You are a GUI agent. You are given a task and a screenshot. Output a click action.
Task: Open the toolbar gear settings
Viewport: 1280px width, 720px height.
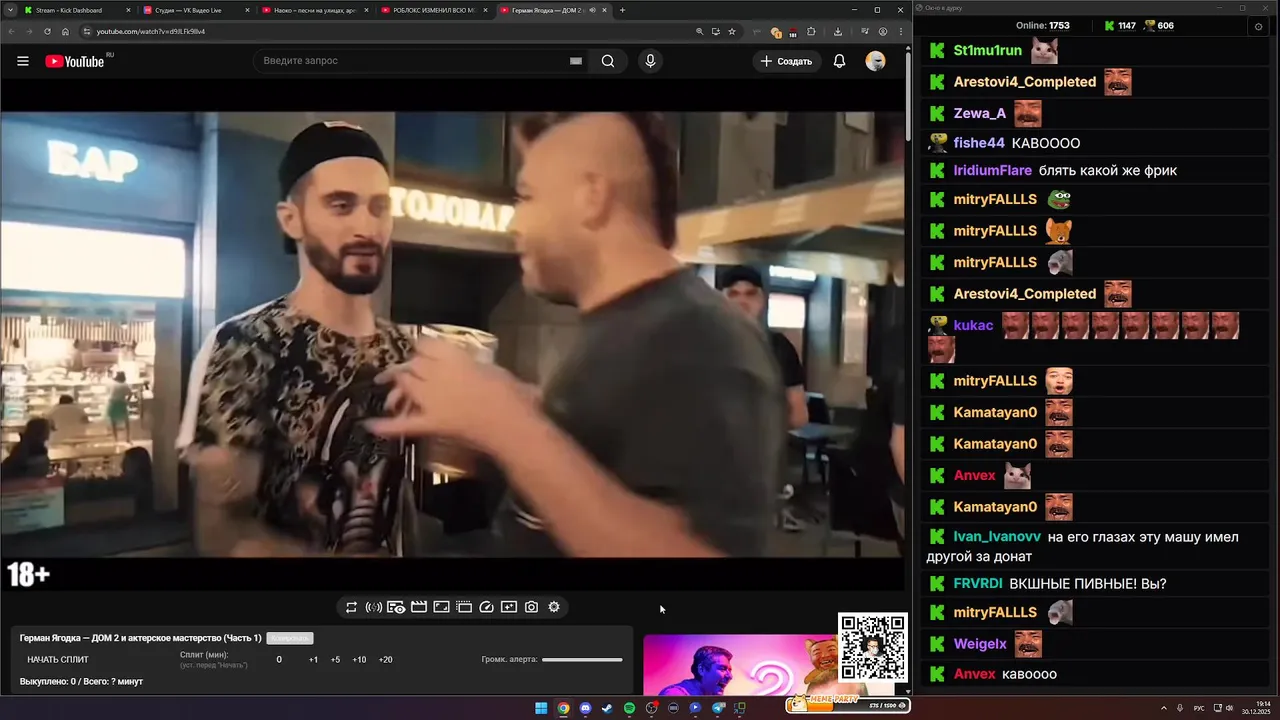point(554,607)
